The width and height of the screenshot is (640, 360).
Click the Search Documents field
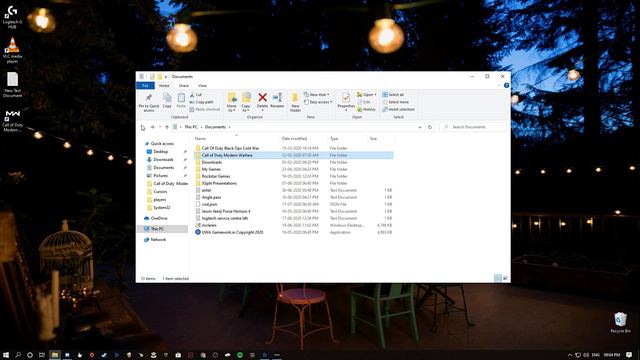(x=473, y=127)
